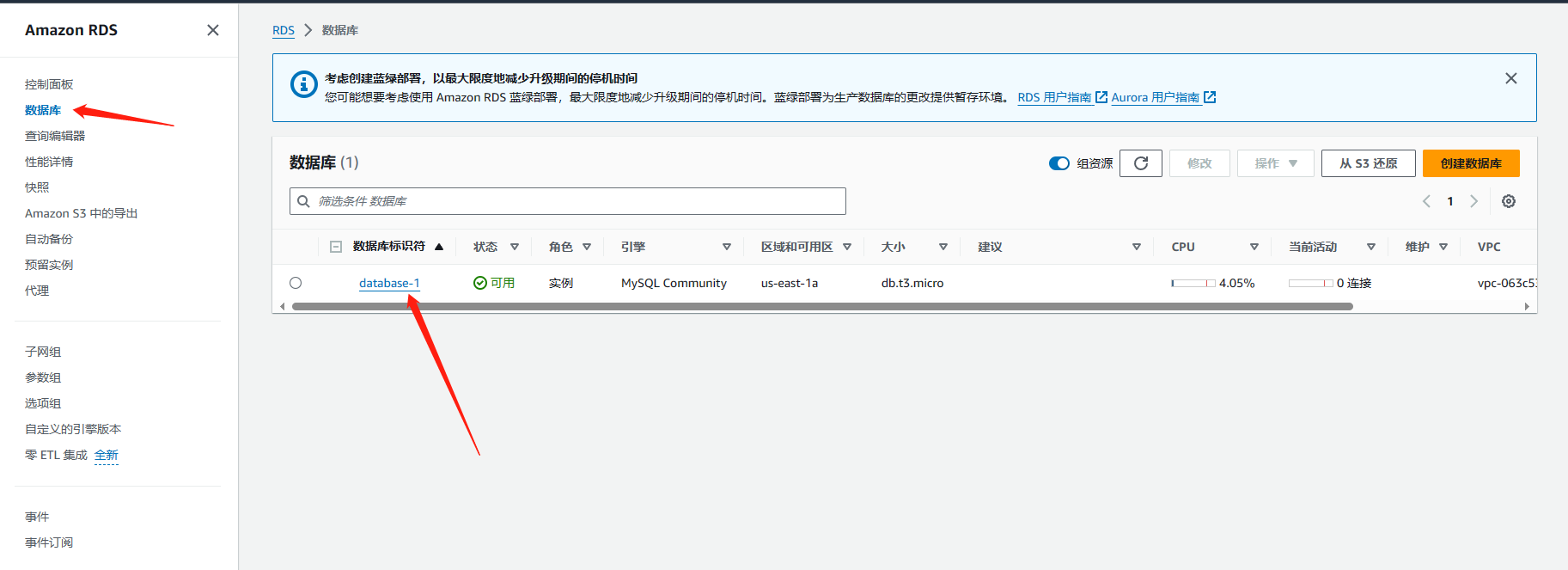Open table preferences gear icon
1568x570 pixels.
tap(1509, 201)
